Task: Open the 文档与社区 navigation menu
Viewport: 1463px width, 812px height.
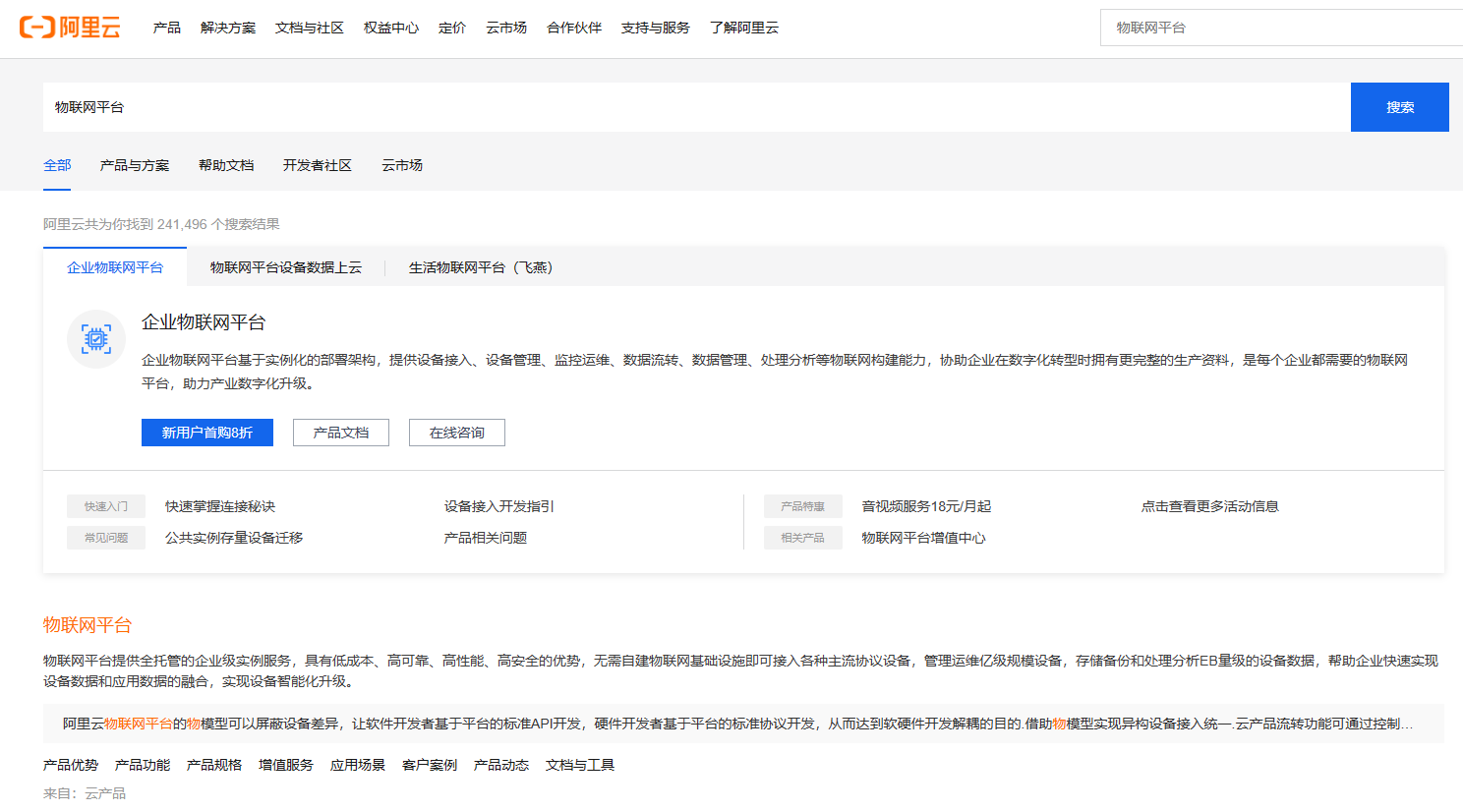Action: 310,28
